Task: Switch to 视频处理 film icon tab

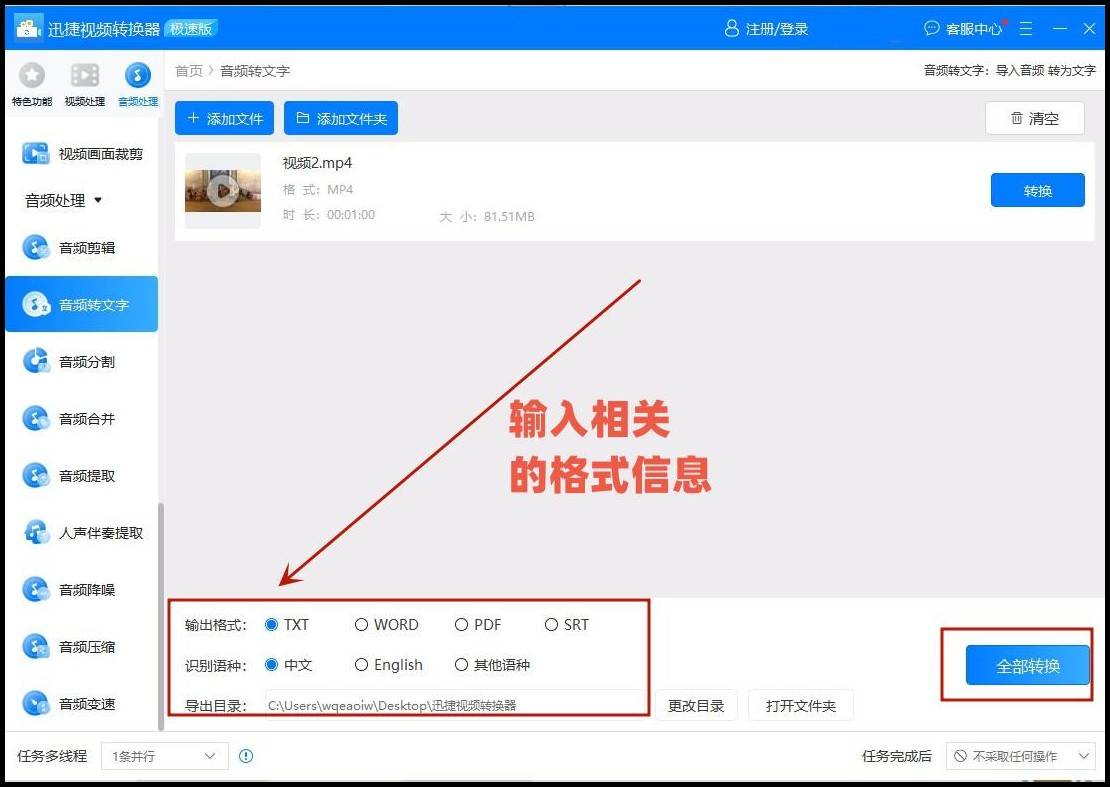Action: point(85,84)
